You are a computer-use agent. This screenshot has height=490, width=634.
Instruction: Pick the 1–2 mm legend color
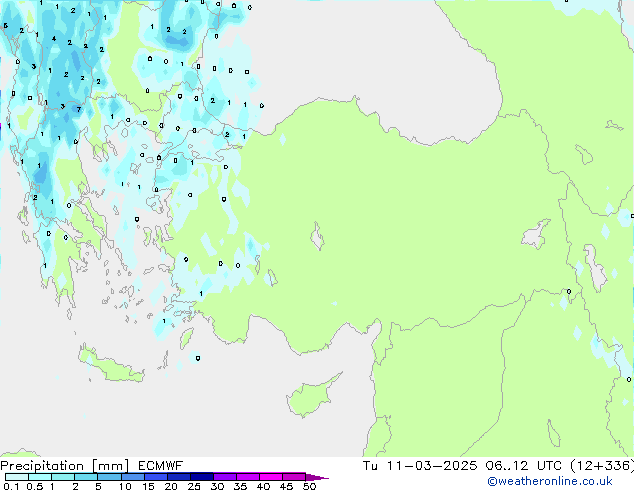pos(63,477)
